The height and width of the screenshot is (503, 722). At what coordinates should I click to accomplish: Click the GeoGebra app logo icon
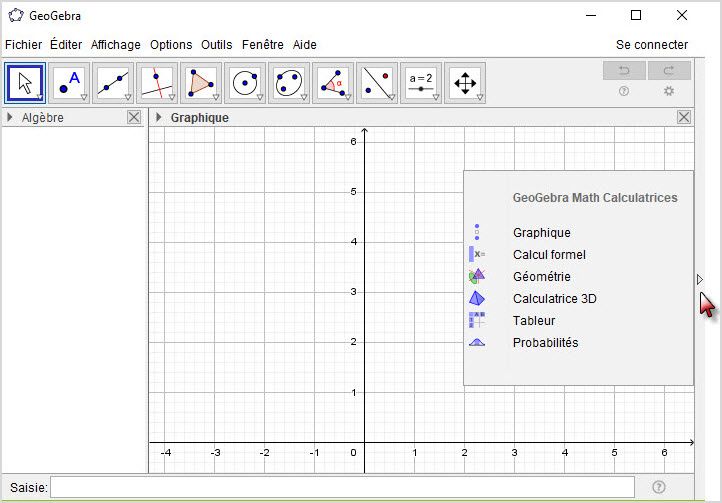point(16,15)
